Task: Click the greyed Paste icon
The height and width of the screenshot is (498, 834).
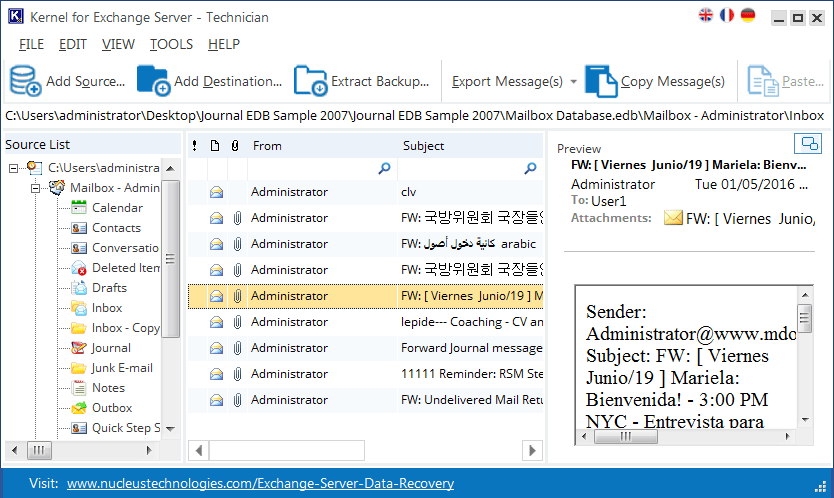Action: point(763,81)
